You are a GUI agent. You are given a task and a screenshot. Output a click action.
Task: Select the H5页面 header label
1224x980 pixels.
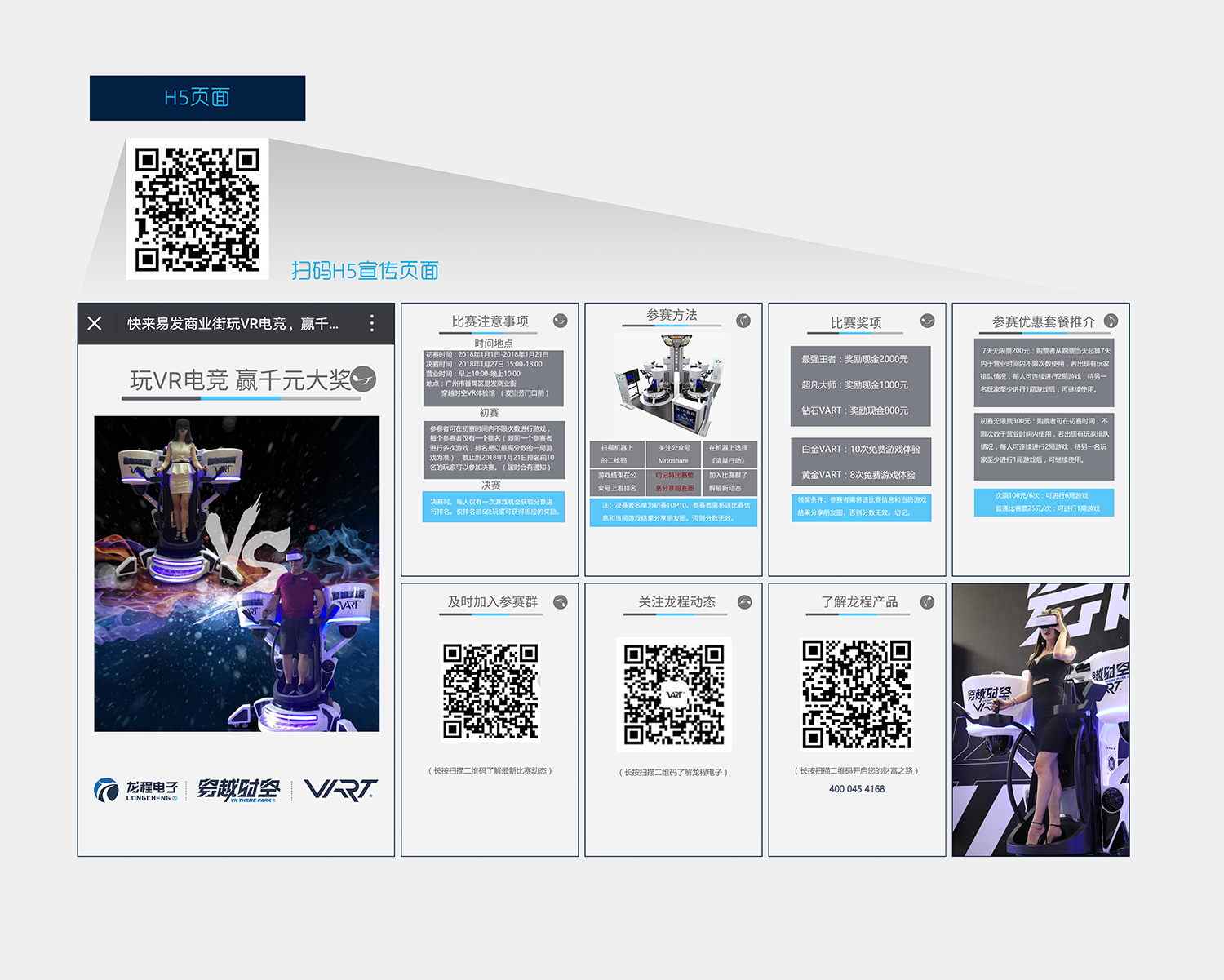(x=197, y=98)
